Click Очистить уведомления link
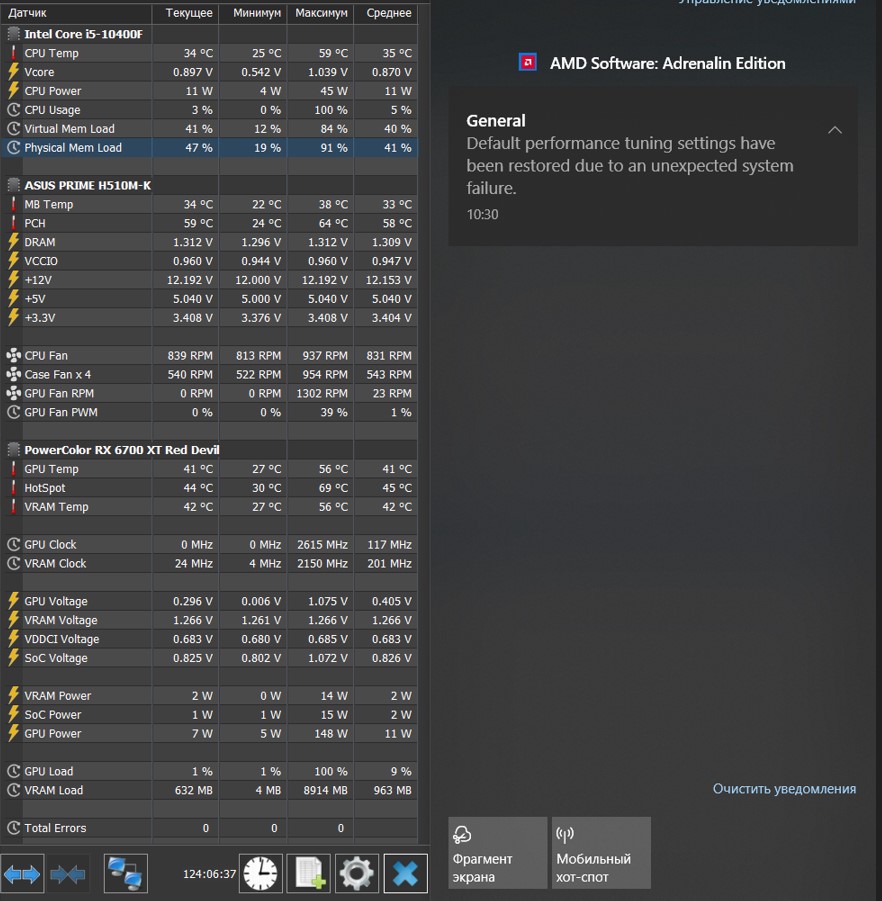The image size is (882, 901). [x=784, y=789]
